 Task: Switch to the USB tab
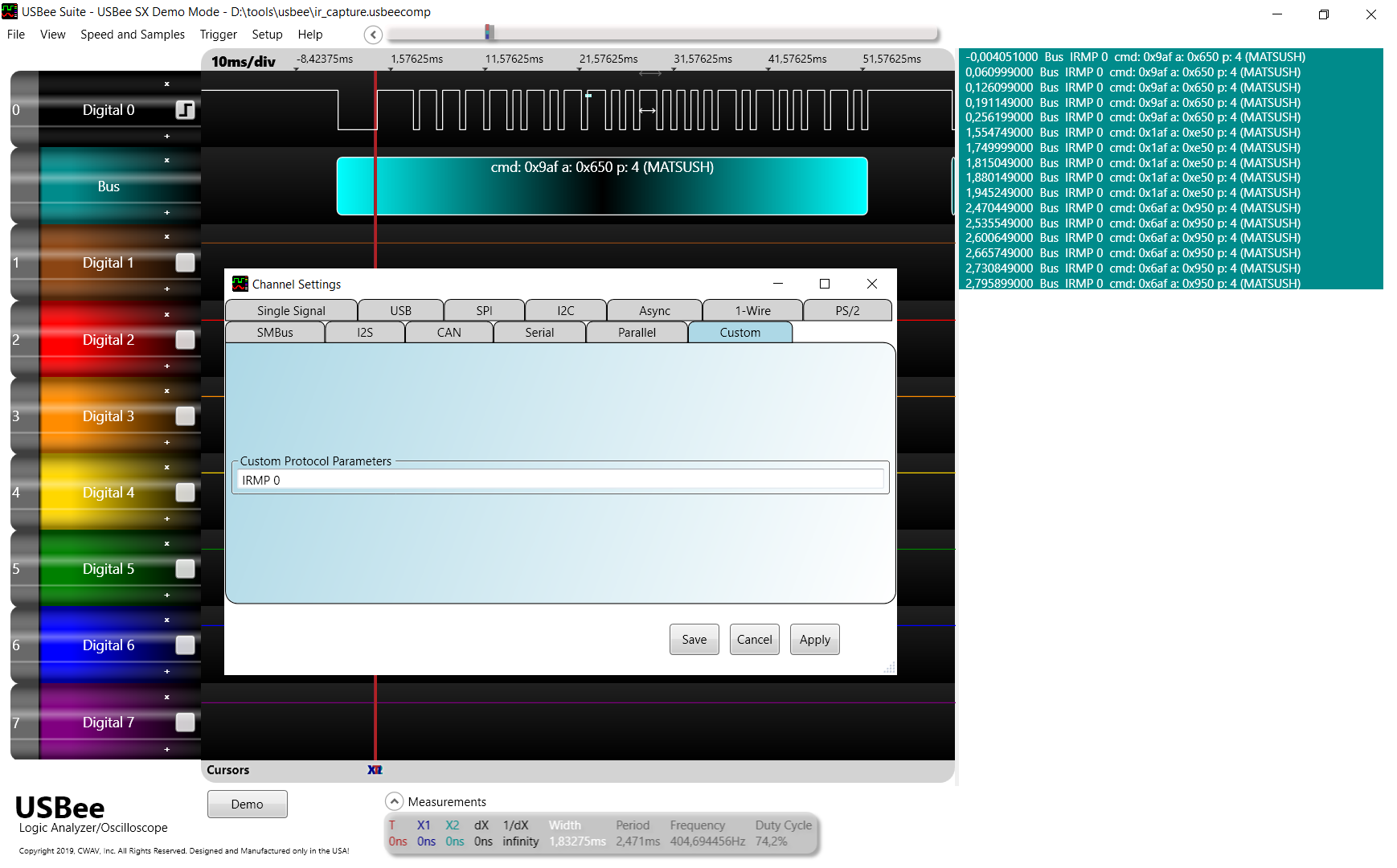point(401,310)
